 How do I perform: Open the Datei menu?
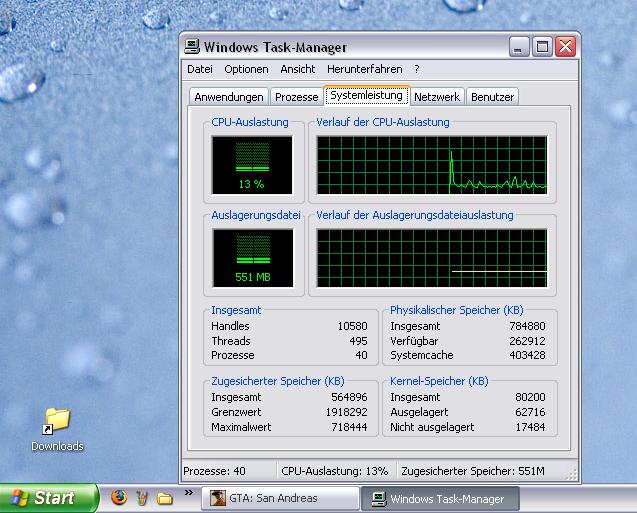pos(200,70)
